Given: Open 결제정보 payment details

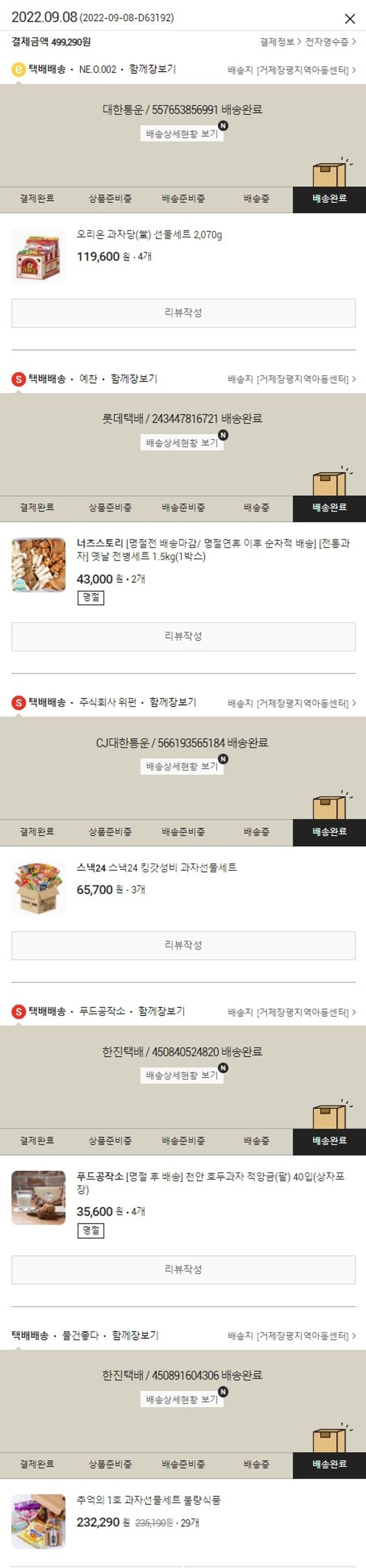Looking at the screenshot, I should (x=280, y=42).
